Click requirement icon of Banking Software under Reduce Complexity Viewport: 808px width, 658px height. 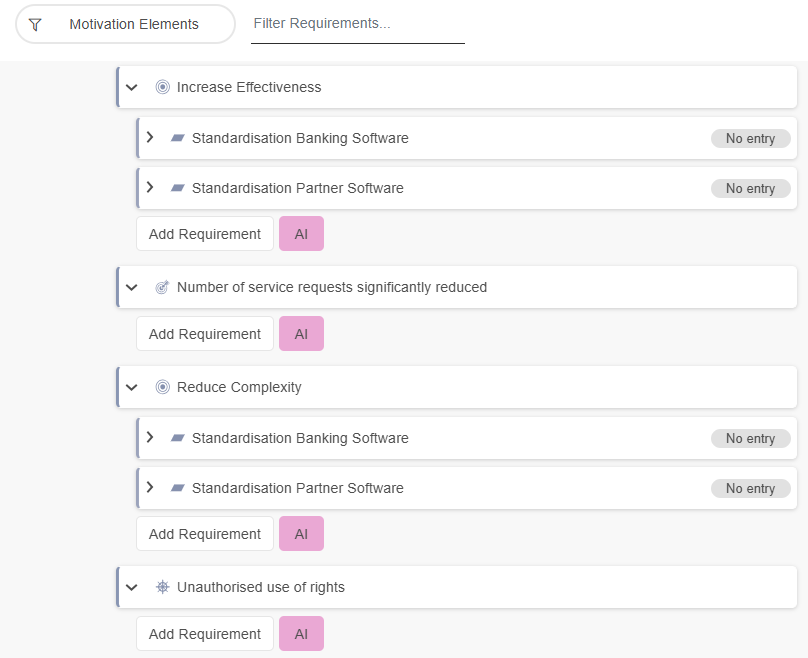coord(178,438)
